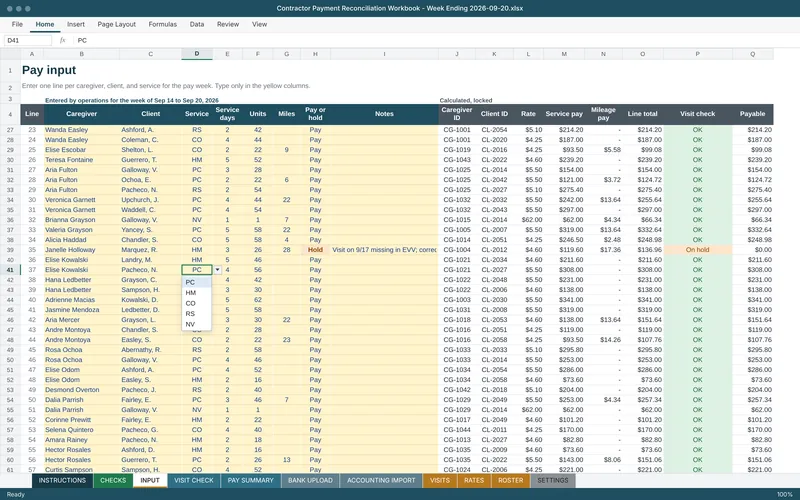Viewport: 800px width, 500px height.
Task: Switch to the BANK UPLOAD sheet
Action: [x=310, y=481]
